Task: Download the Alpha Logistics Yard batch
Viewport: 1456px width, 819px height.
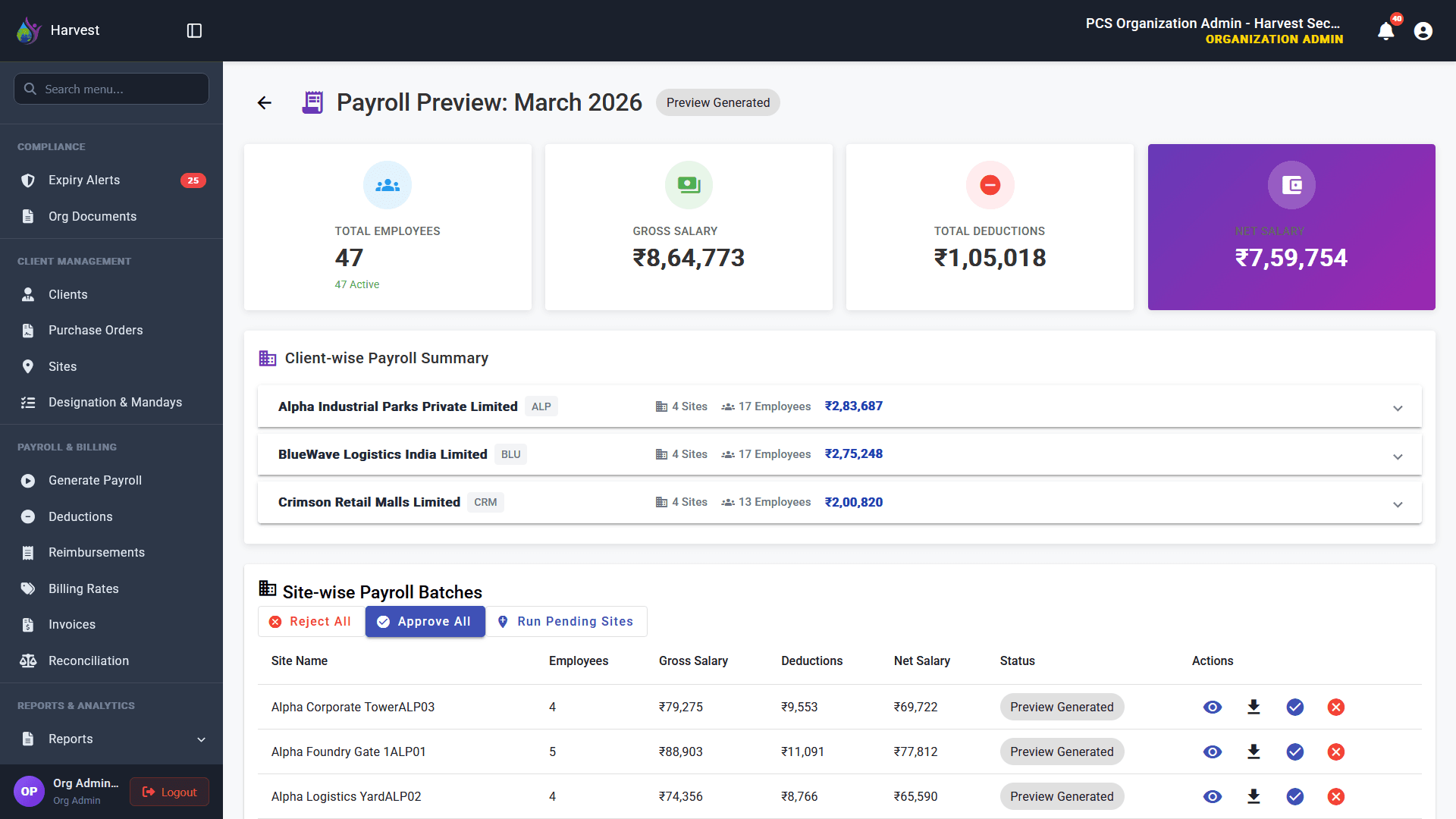Action: point(1254,796)
